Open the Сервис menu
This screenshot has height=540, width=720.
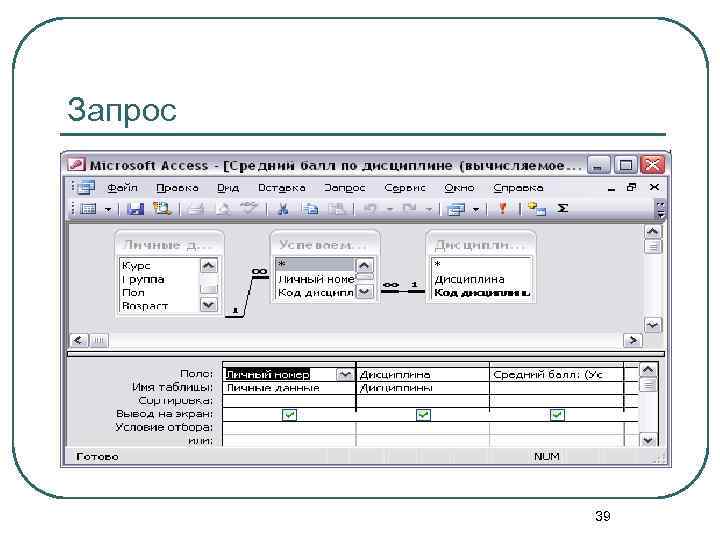point(405,188)
